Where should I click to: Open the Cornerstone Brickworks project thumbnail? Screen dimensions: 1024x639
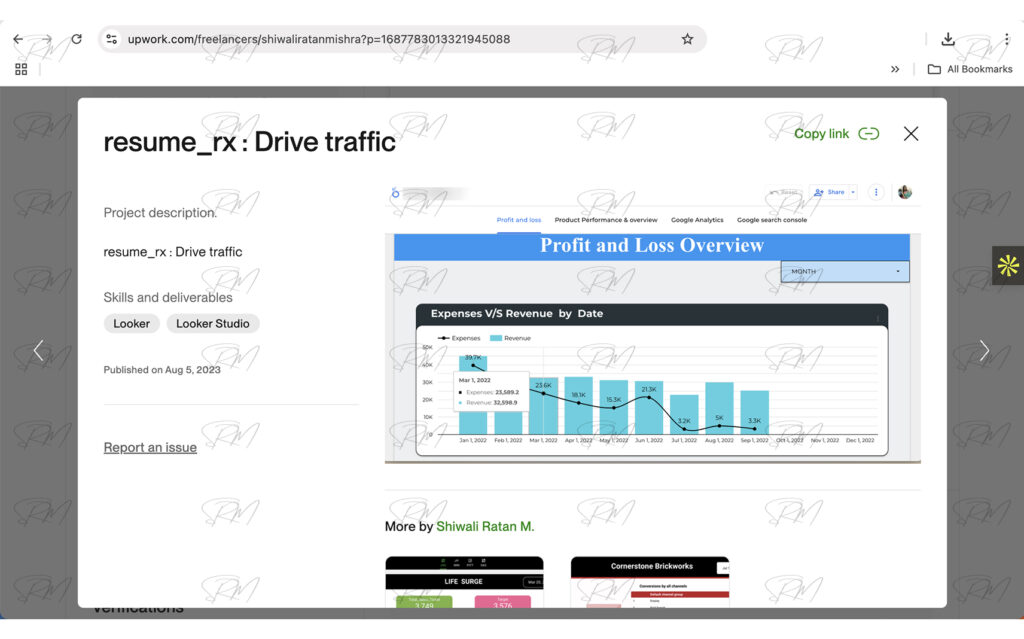[x=650, y=582]
